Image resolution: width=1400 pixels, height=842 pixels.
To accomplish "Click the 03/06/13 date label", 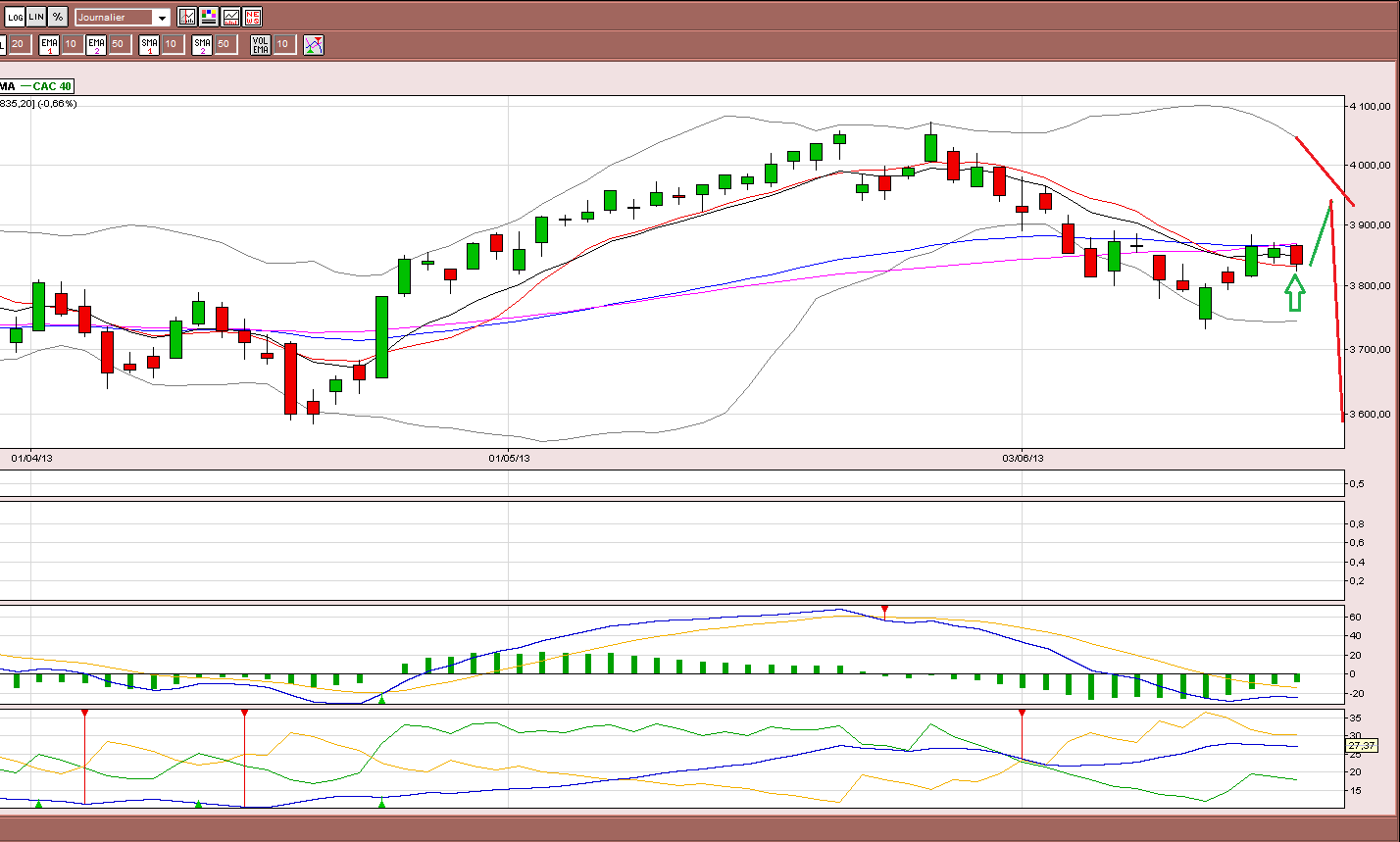I will [1023, 458].
